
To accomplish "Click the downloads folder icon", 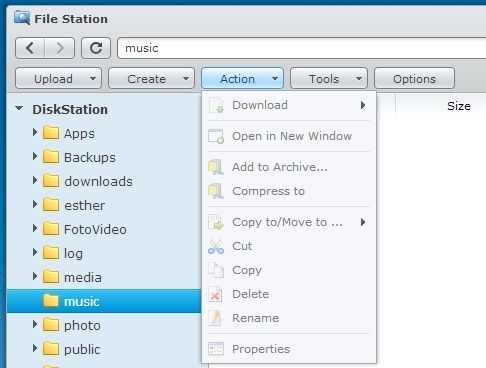I will click(x=51, y=181).
